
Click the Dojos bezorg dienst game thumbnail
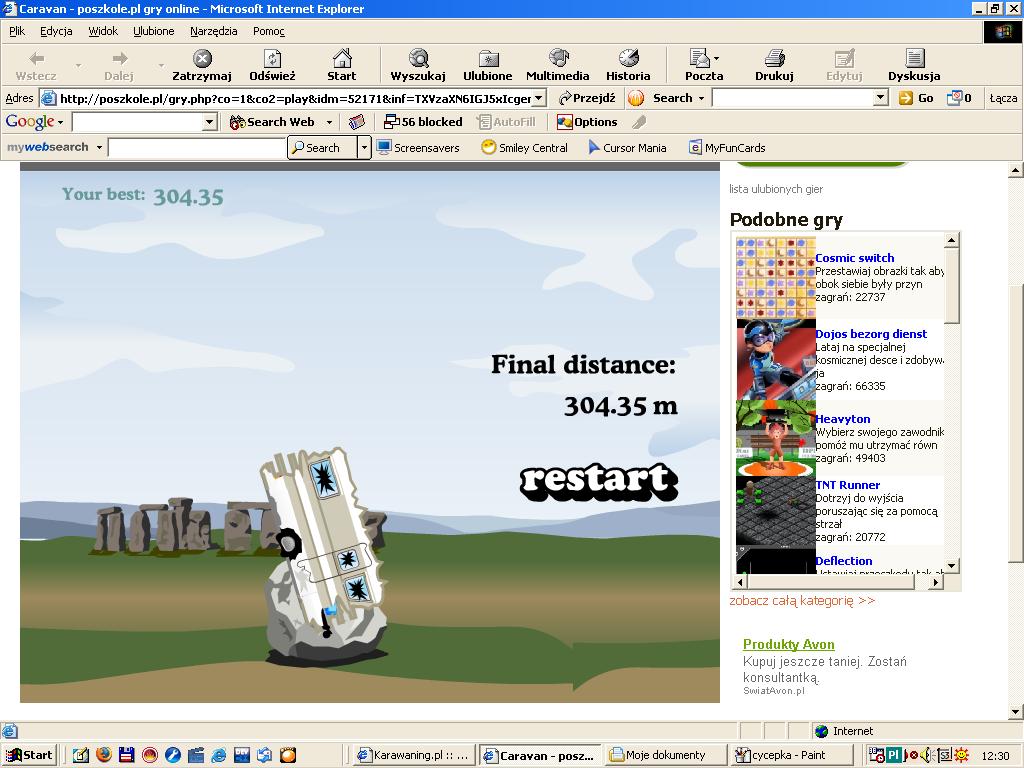pos(776,360)
